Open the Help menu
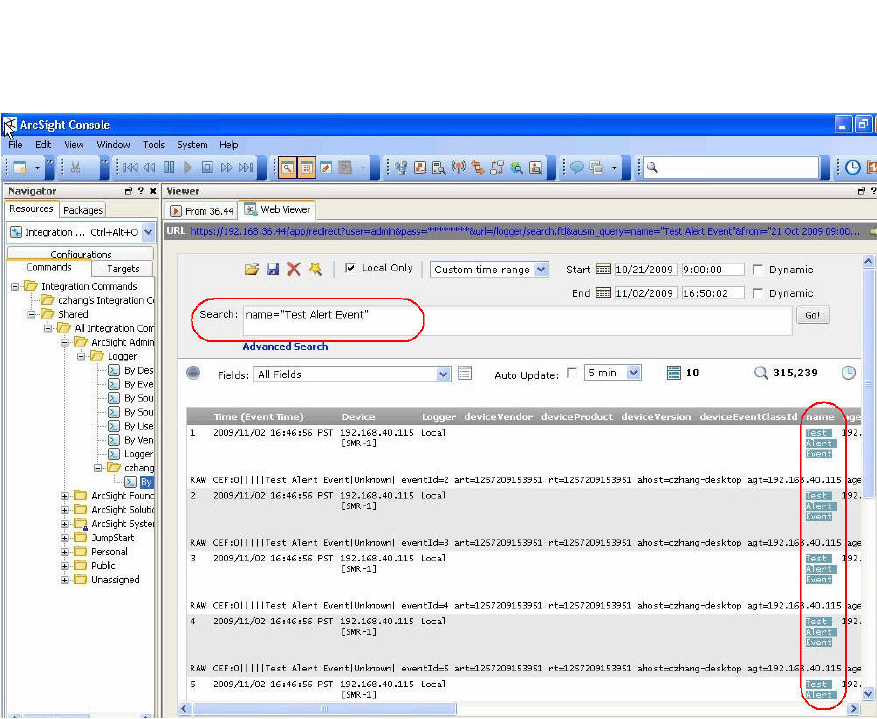Viewport: 877px width, 719px height. click(x=228, y=145)
